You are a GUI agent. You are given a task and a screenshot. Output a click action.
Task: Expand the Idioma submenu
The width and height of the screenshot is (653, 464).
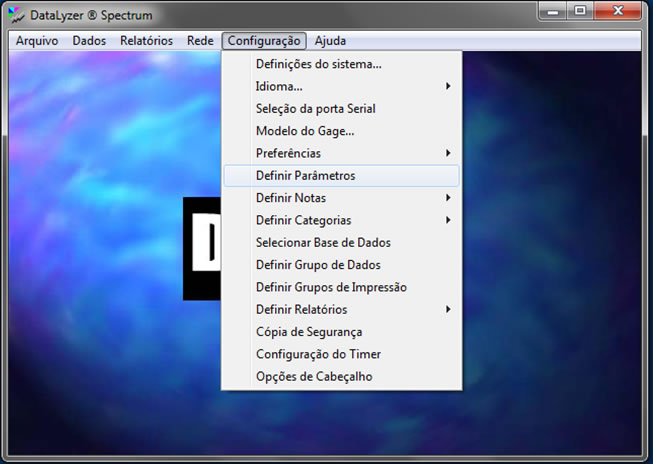pos(279,86)
